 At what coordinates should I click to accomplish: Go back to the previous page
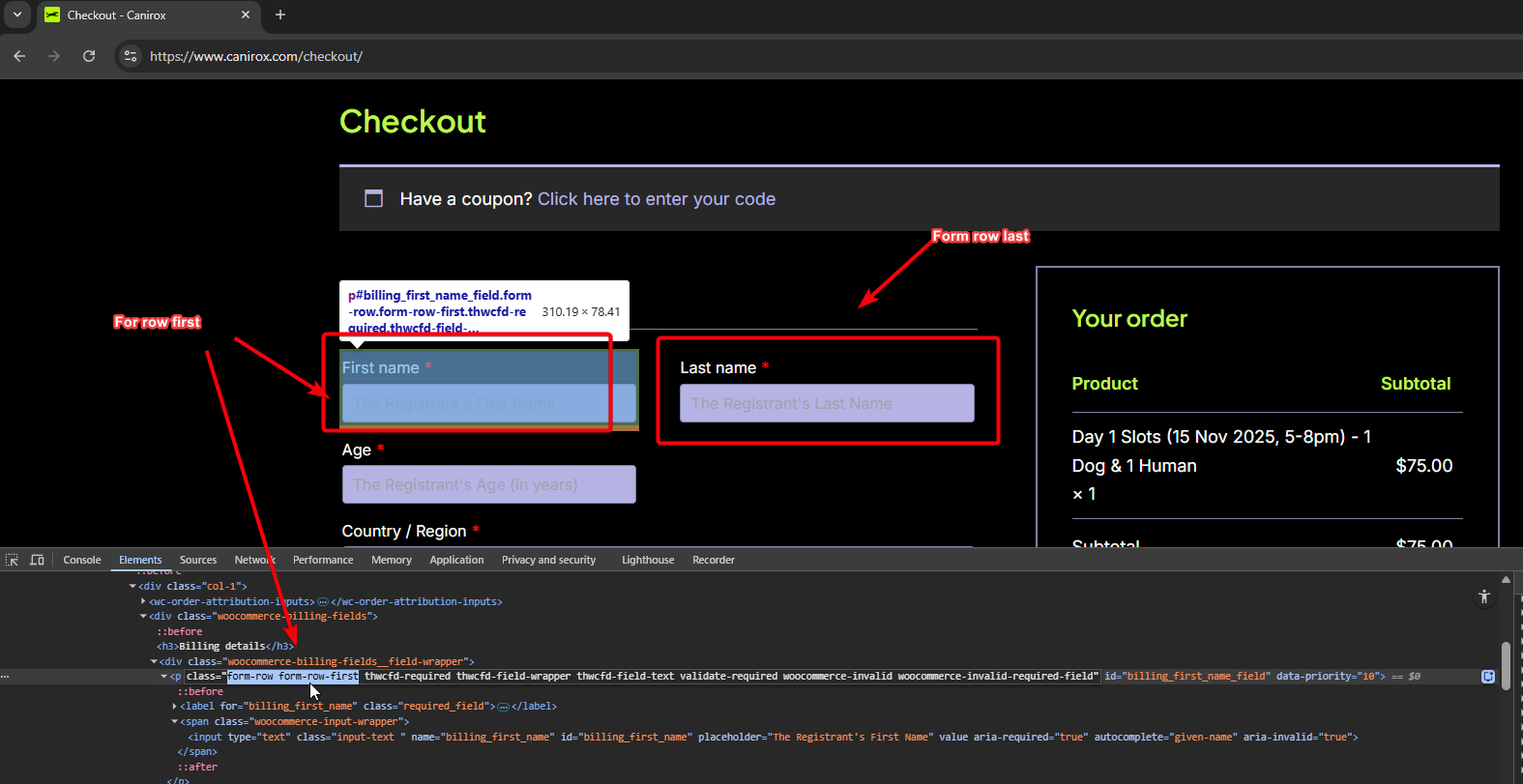click(x=19, y=56)
